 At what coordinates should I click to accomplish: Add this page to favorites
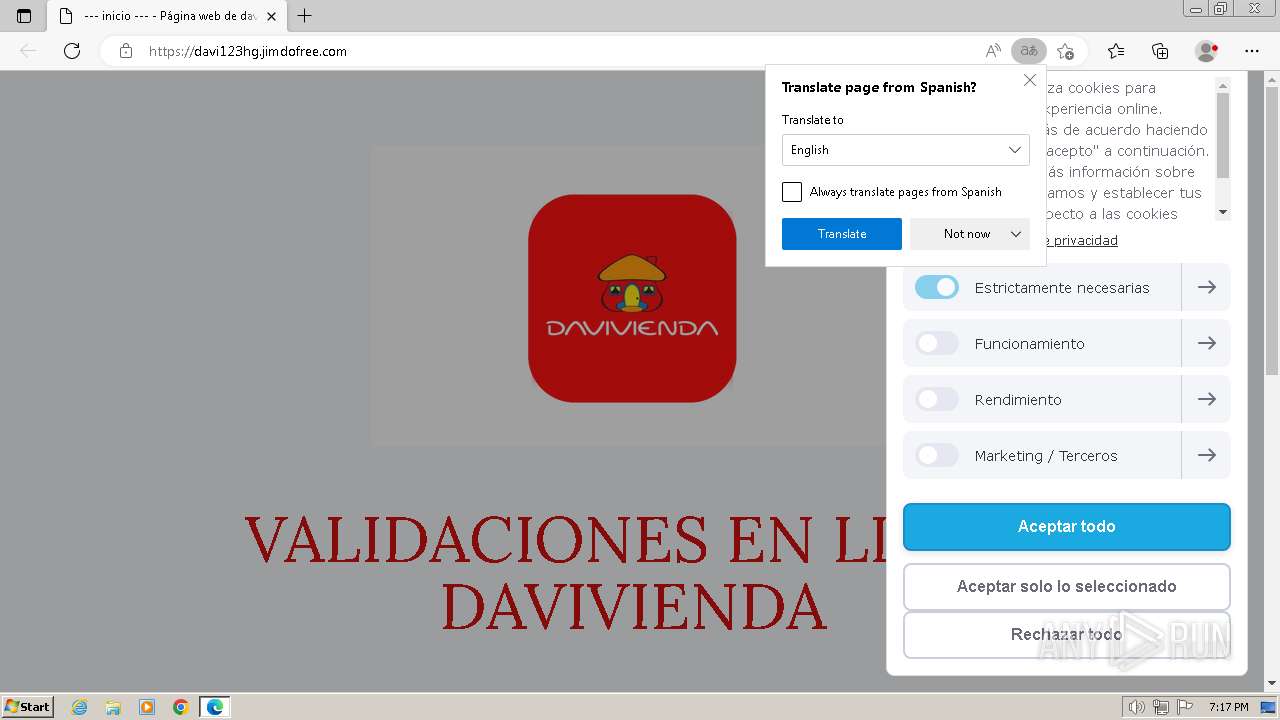[1066, 51]
